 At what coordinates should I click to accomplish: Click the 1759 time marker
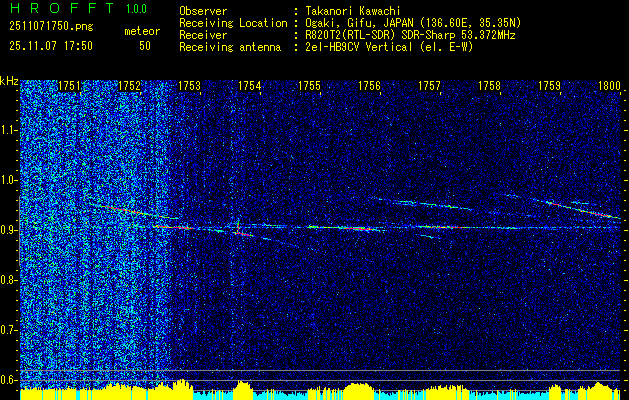pyautogui.click(x=550, y=86)
